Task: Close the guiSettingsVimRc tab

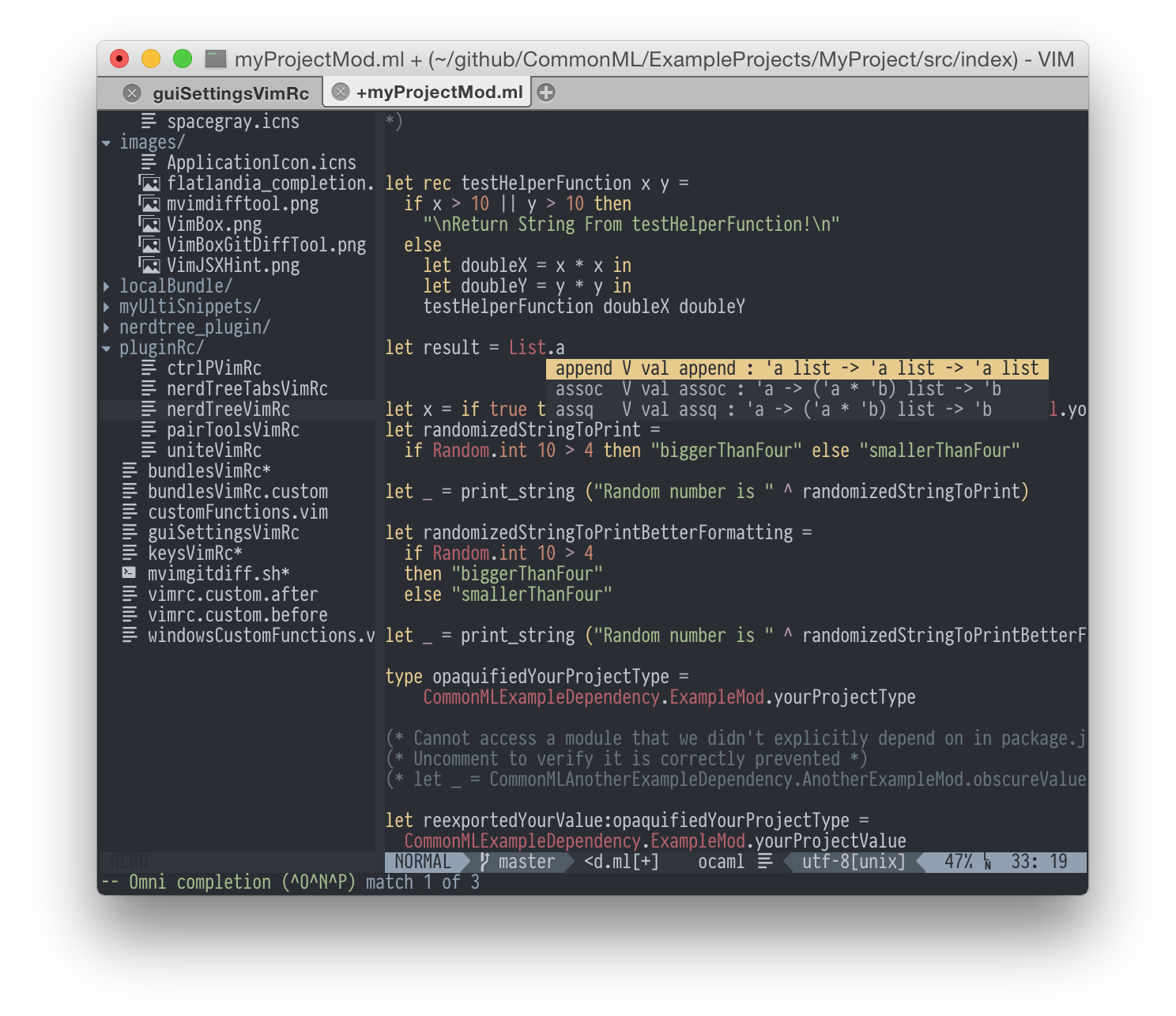Action: [132, 93]
